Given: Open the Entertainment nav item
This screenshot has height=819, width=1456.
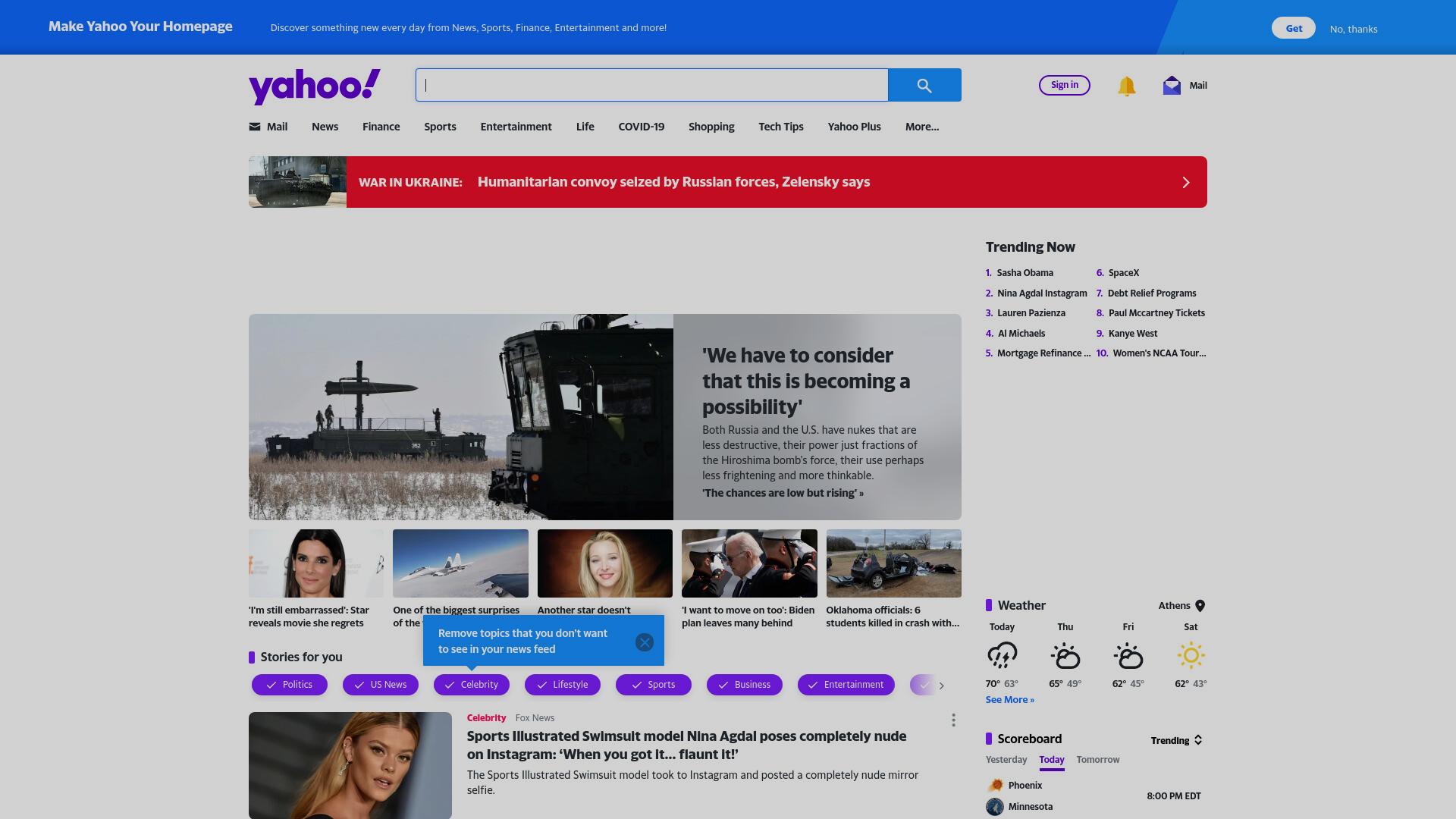Looking at the screenshot, I should (x=516, y=127).
